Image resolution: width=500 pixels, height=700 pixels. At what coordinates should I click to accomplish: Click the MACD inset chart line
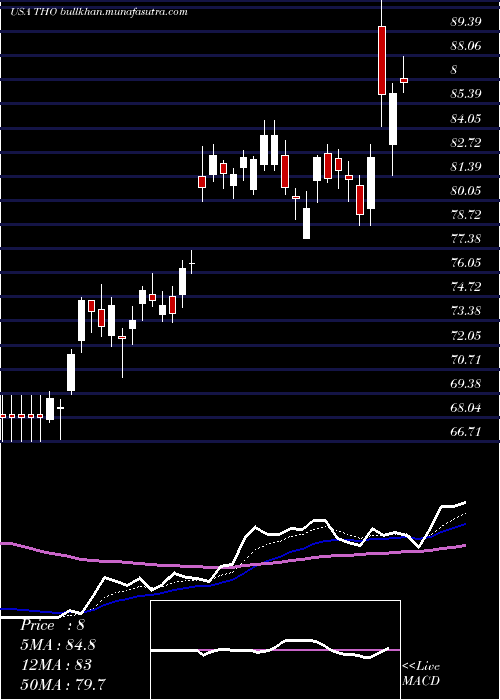(x=270, y=650)
